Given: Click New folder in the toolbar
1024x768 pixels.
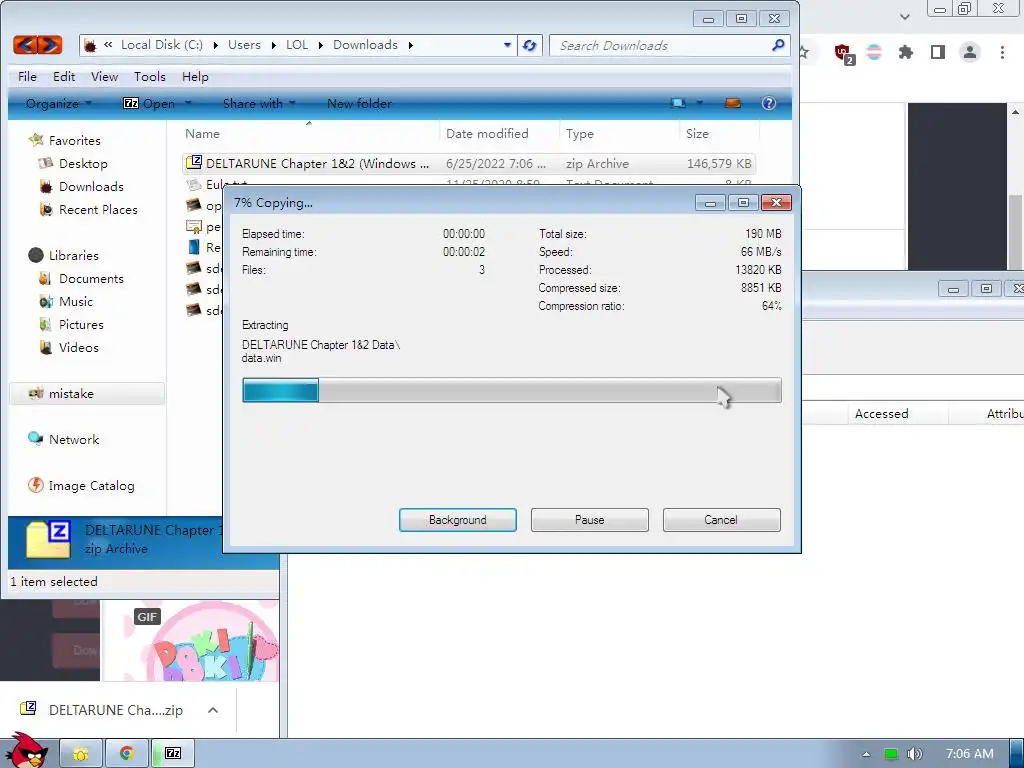Looking at the screenshot, I should coord(359,103).
